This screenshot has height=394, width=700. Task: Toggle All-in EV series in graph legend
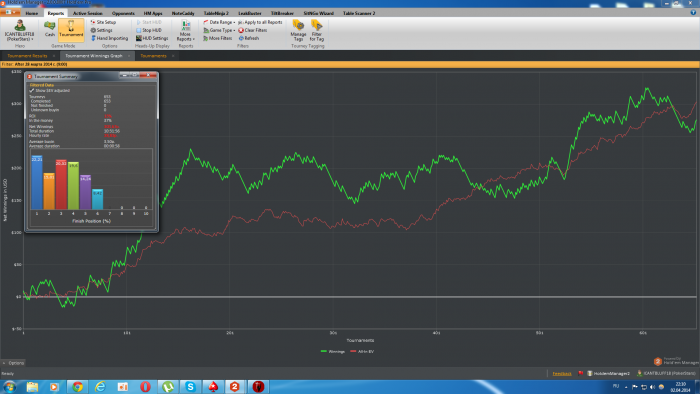coord(362,352)
